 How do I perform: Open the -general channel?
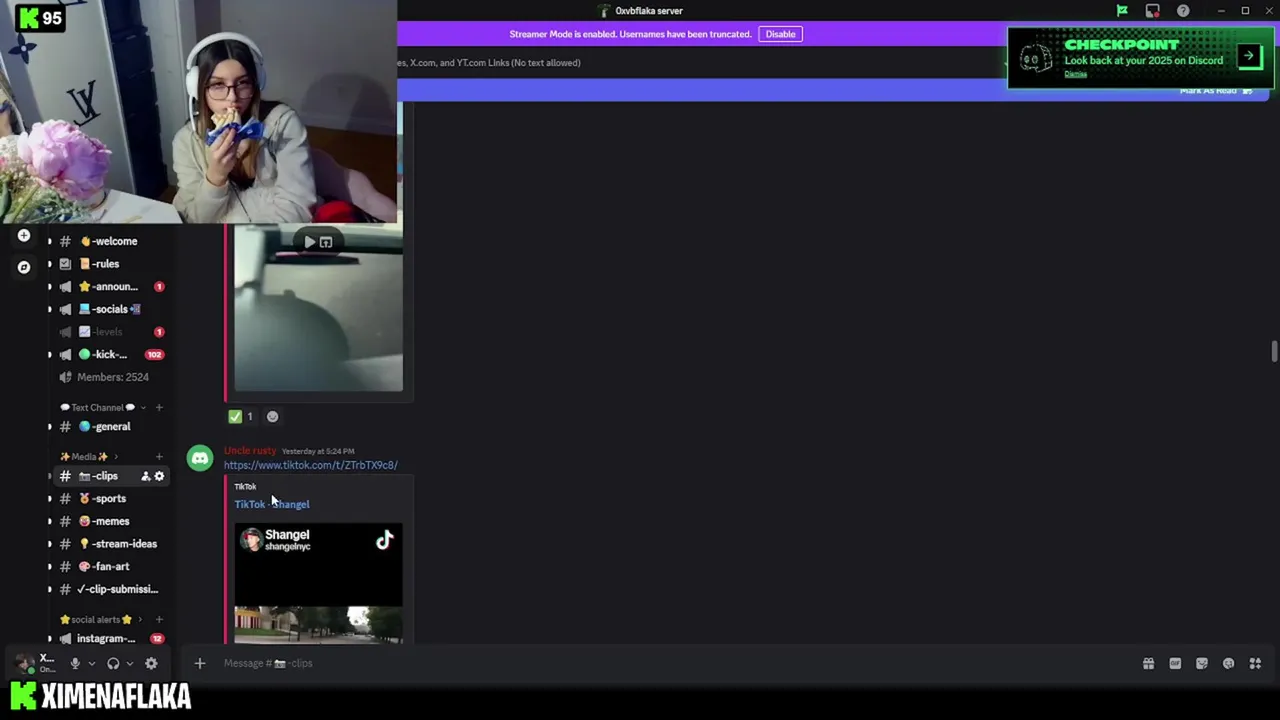[108, 427]
